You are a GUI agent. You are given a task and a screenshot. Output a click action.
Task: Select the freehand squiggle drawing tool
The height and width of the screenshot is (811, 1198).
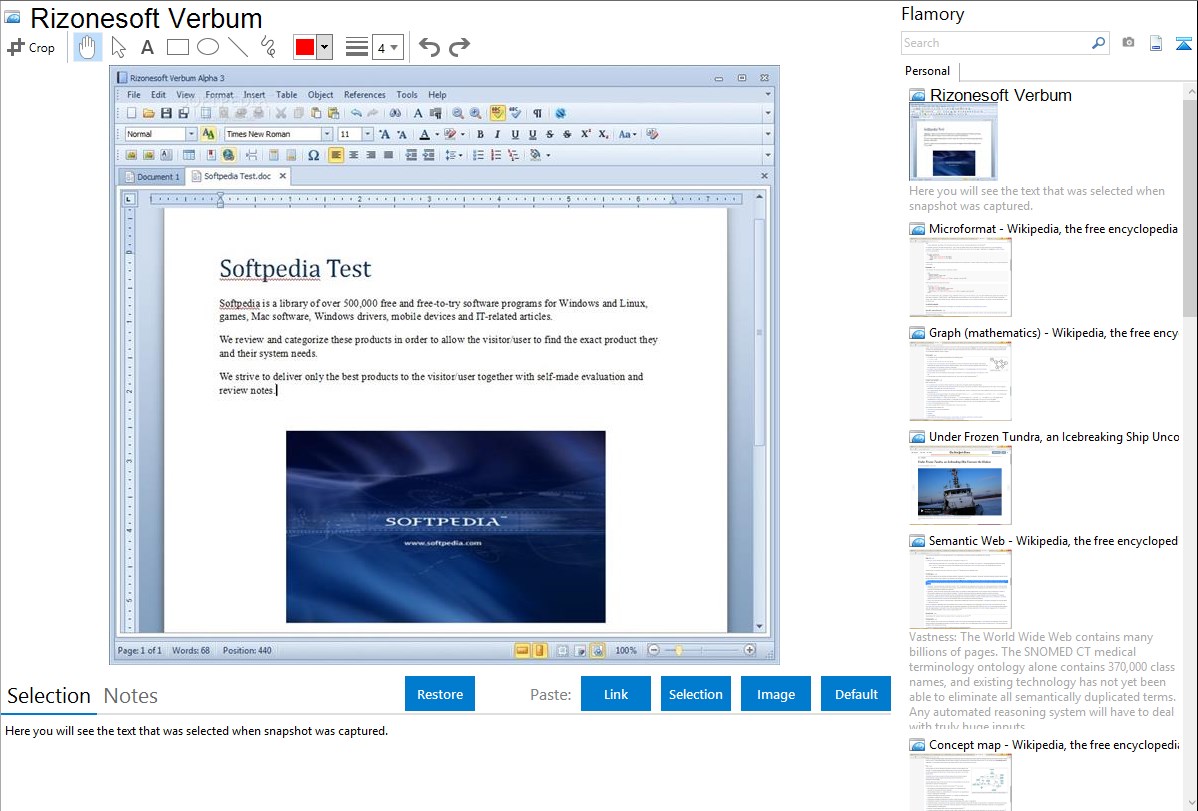point(268,47)
